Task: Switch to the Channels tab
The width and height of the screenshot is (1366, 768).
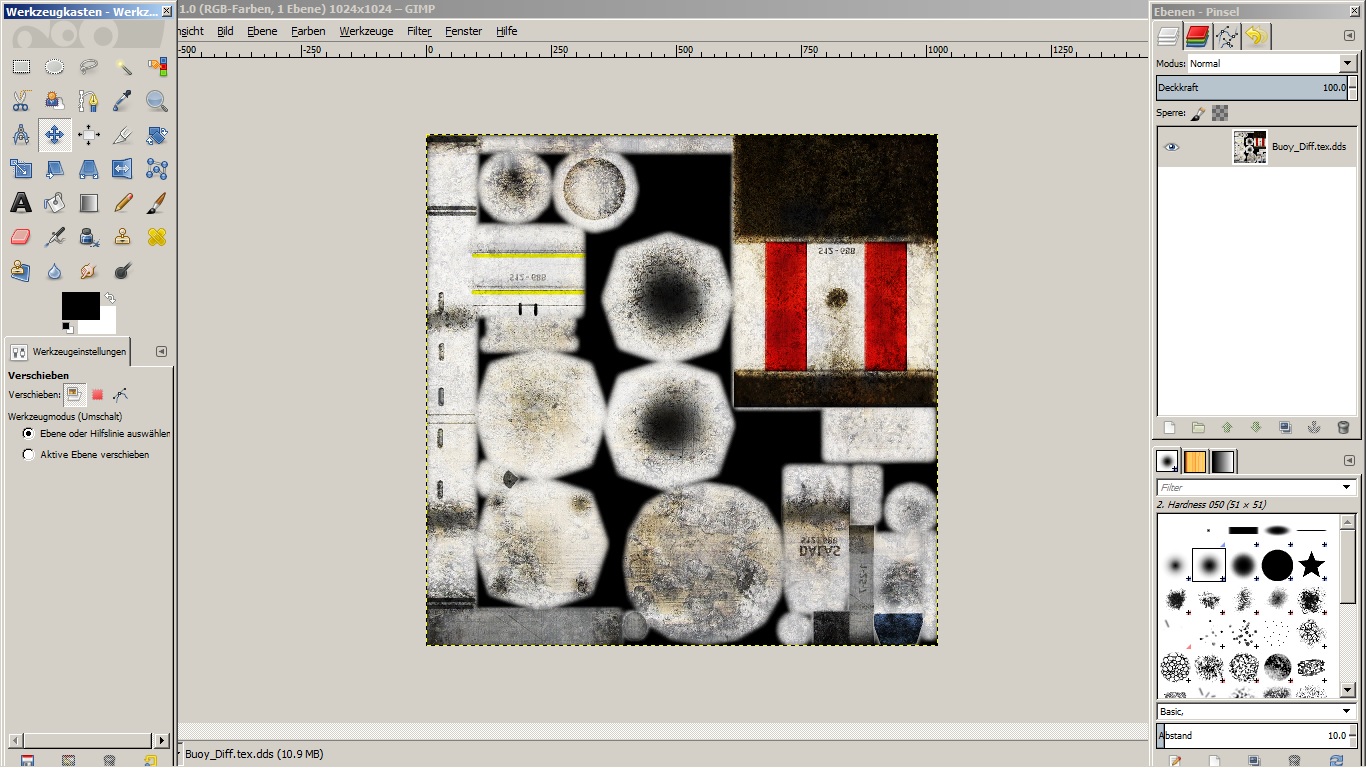Action: [1197, 37]
